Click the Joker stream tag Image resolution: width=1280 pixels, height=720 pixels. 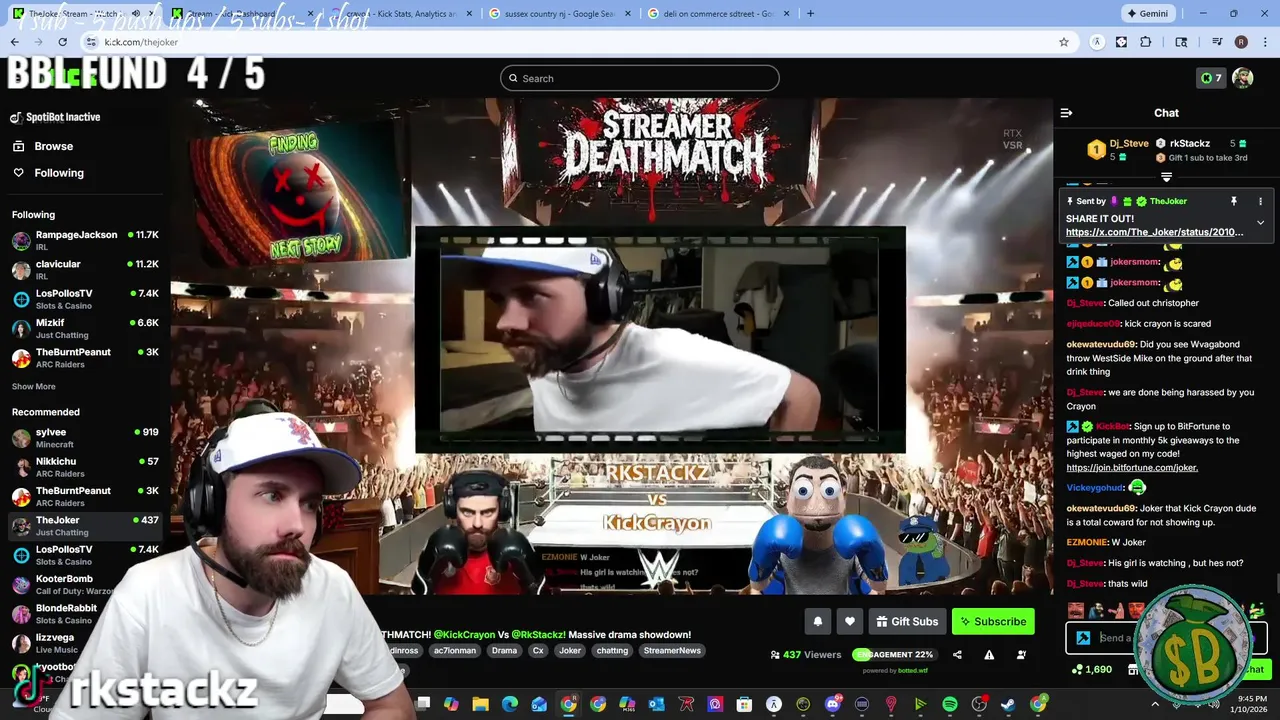click(x=570, y=651)
